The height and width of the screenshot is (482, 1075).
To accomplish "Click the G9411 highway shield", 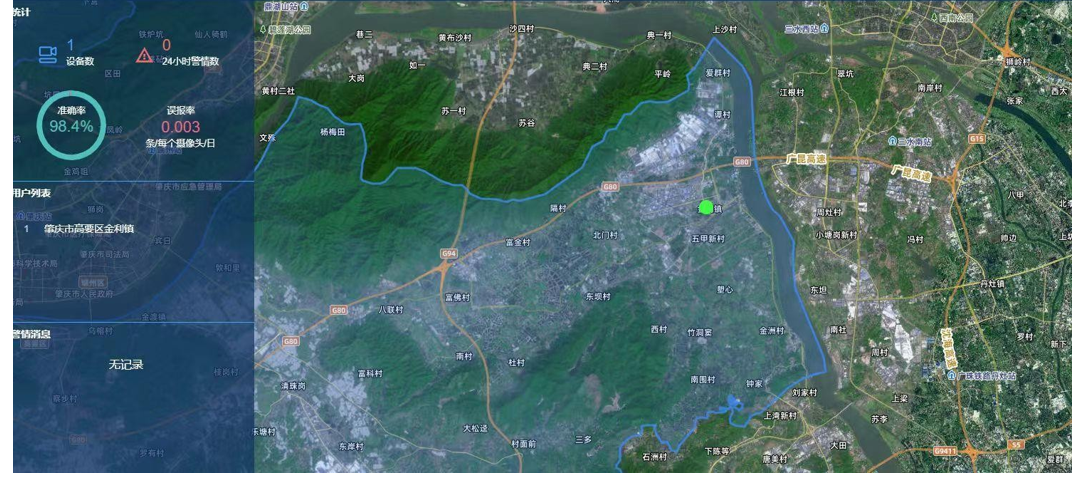I will tap(943, 451).
